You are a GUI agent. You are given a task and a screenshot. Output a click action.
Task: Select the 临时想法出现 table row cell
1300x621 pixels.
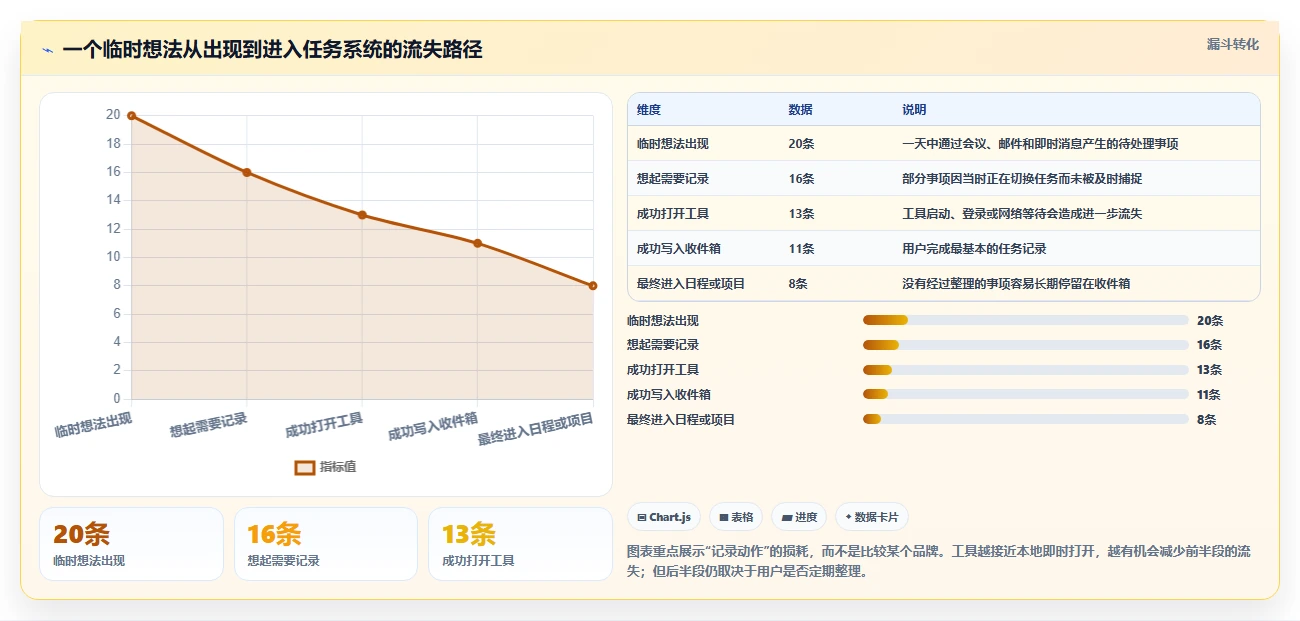[x=673, y=144]
